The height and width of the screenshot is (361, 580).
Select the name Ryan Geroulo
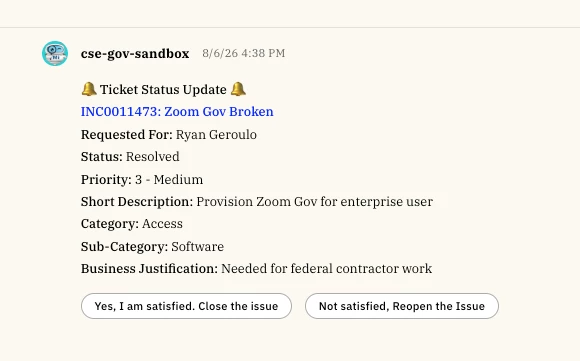(x=216, y=135)
